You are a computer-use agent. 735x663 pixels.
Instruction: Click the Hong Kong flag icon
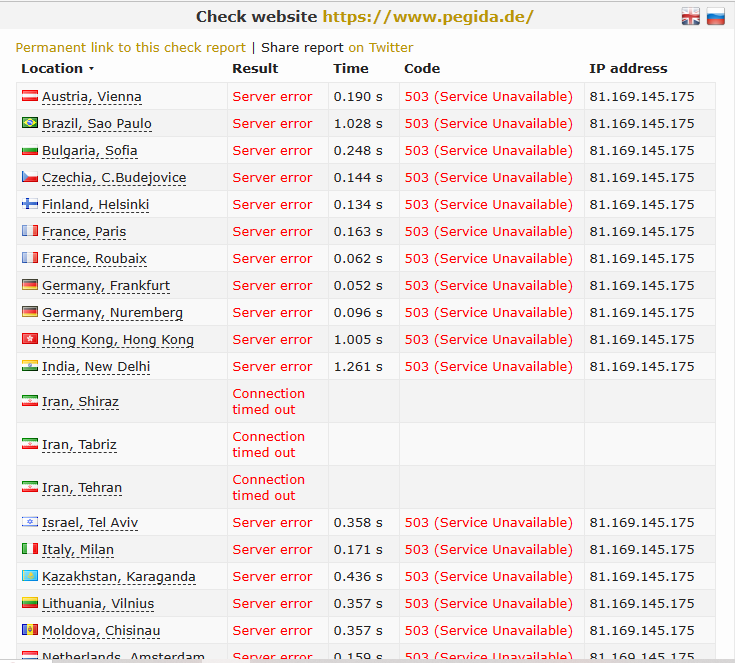[30, 339]
